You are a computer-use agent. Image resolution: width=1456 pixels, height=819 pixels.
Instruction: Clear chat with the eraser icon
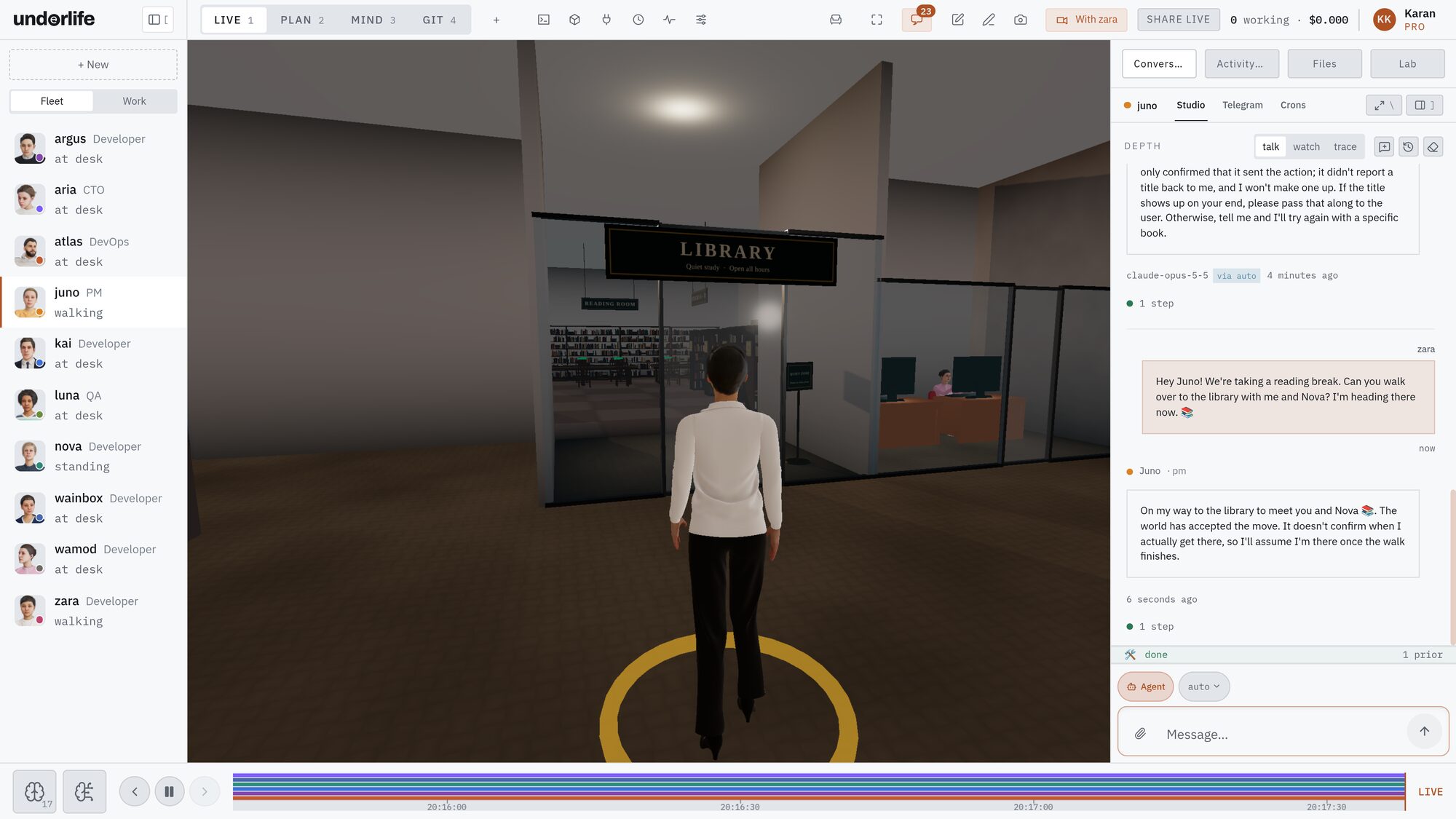click(x=1433, y=146)
